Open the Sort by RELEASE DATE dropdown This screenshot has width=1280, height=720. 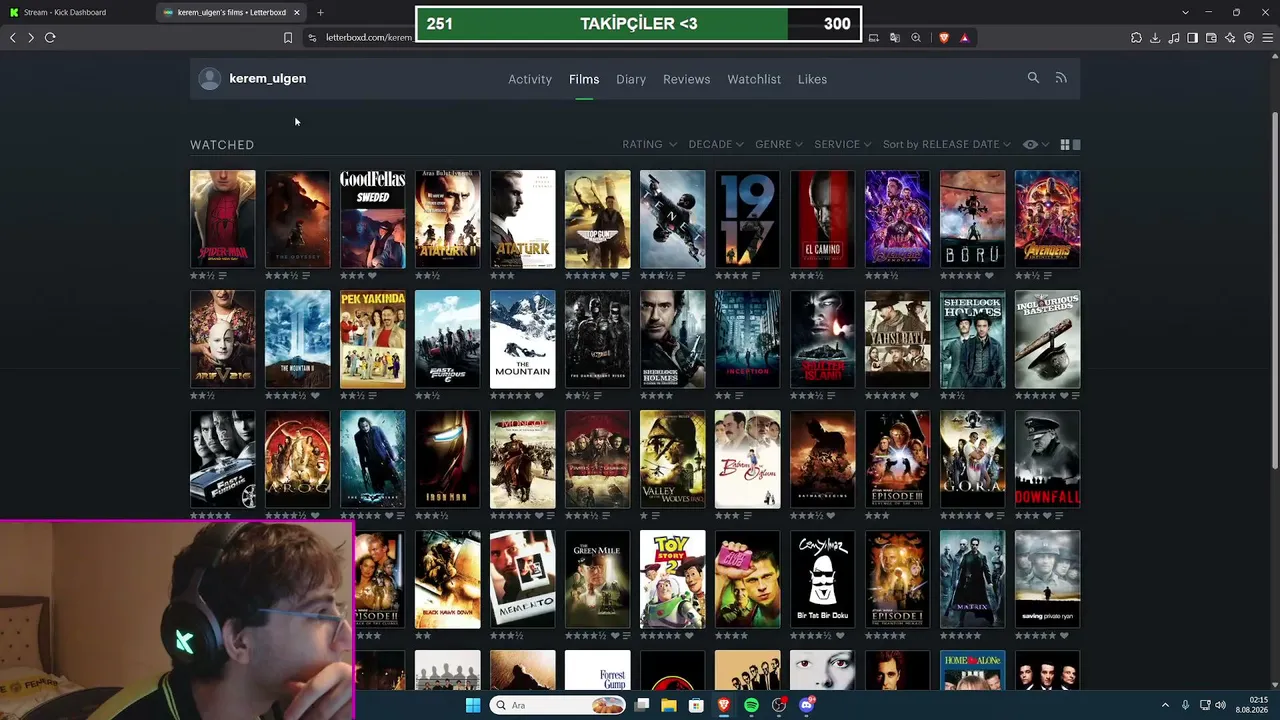[946, 145]
